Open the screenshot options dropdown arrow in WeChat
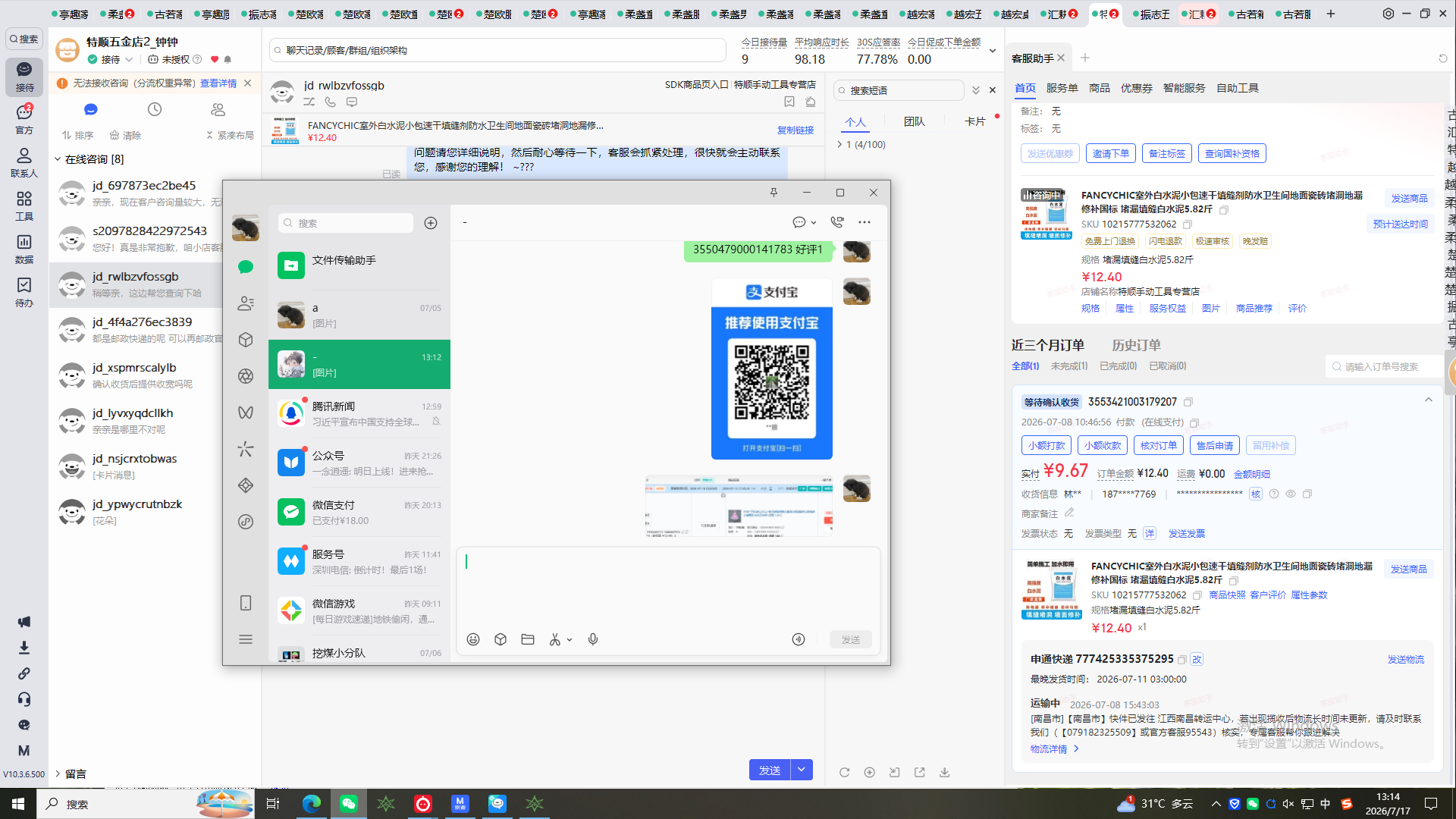The width and height of the screenshot is (1456, 819). click(570, 639)
